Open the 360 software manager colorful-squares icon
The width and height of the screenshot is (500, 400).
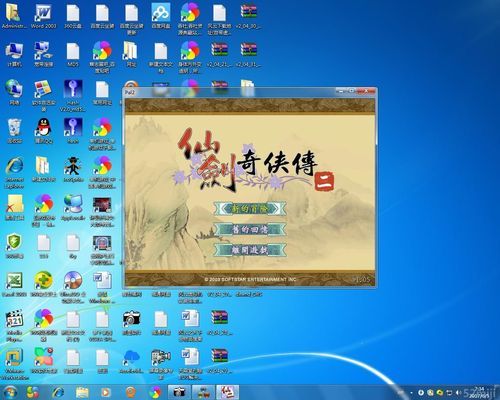pos(43,361)
